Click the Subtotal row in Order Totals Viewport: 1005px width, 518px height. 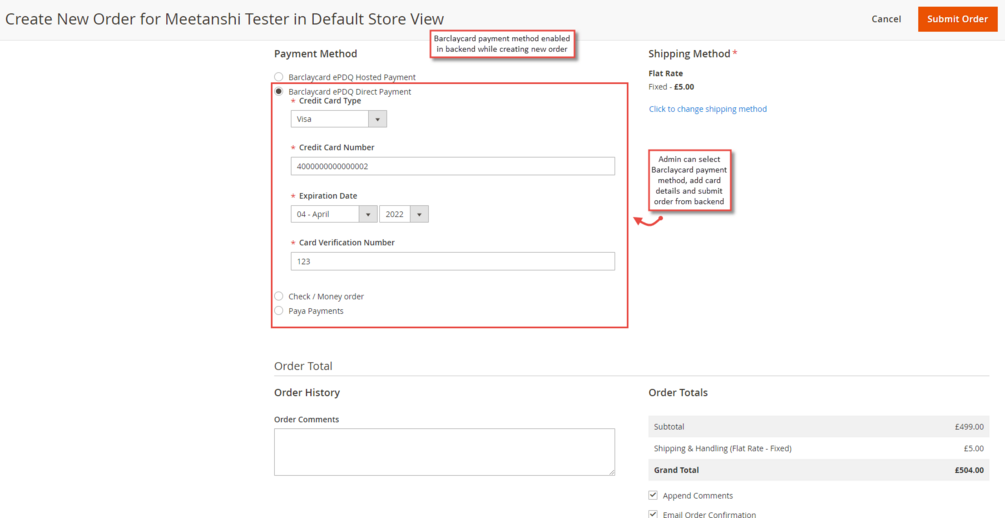pyautogui.click(x=818, y=427)
